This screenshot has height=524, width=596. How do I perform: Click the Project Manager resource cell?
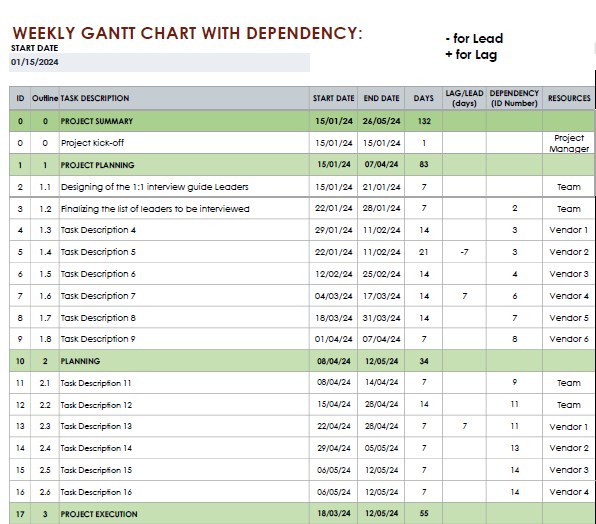pos(569,143)
